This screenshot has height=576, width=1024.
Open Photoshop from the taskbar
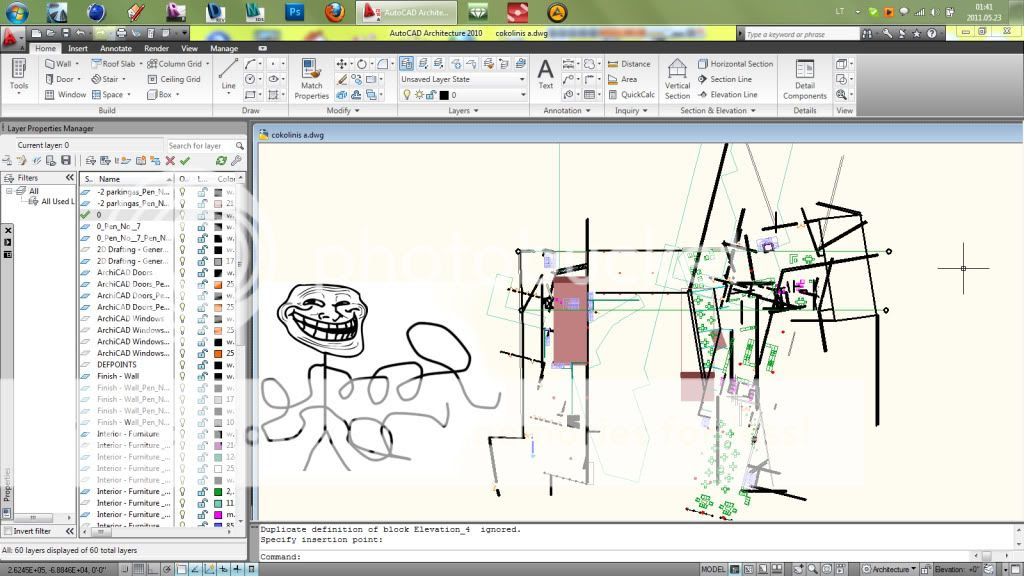point(295,12)
